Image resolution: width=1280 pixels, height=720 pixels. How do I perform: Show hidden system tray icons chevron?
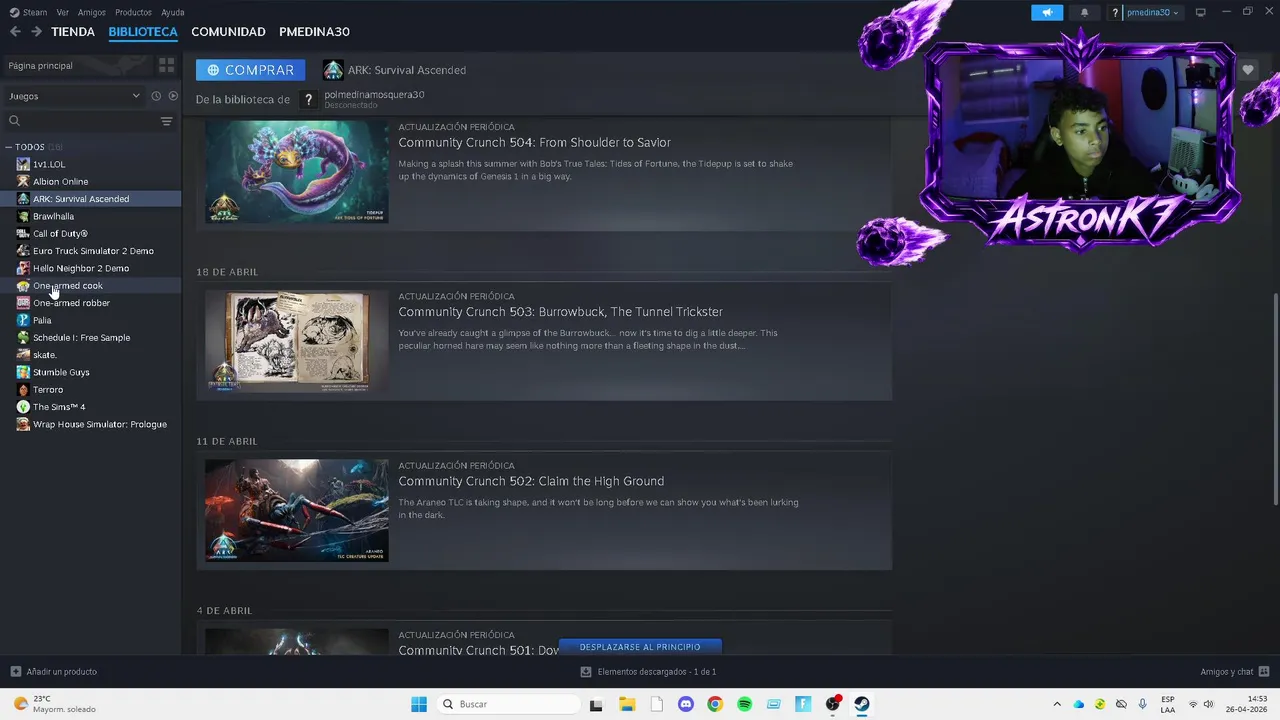coord(1056,704)
